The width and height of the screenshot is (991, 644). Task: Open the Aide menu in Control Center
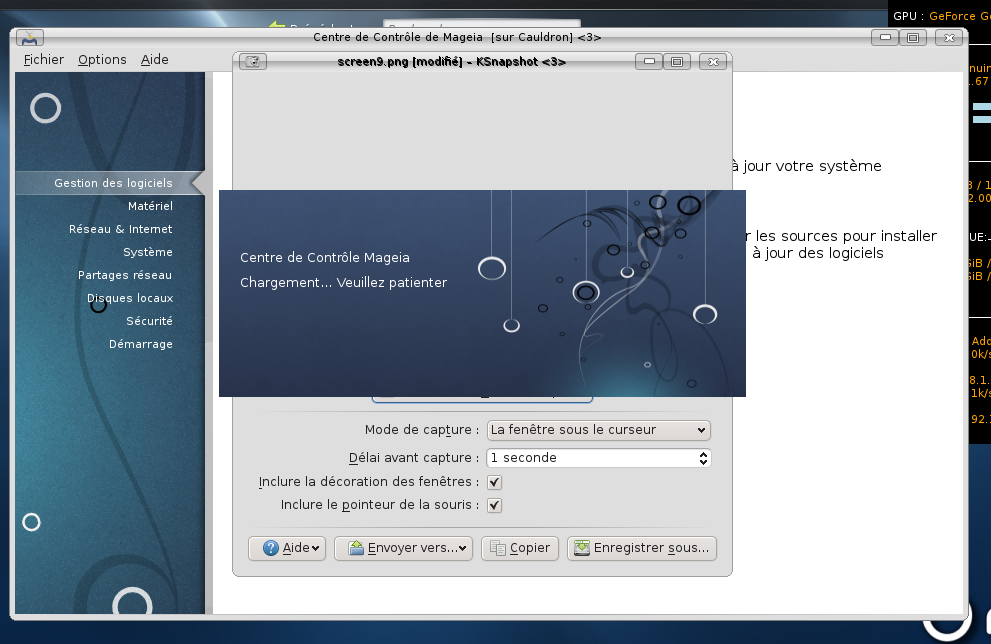pos(154,59)
